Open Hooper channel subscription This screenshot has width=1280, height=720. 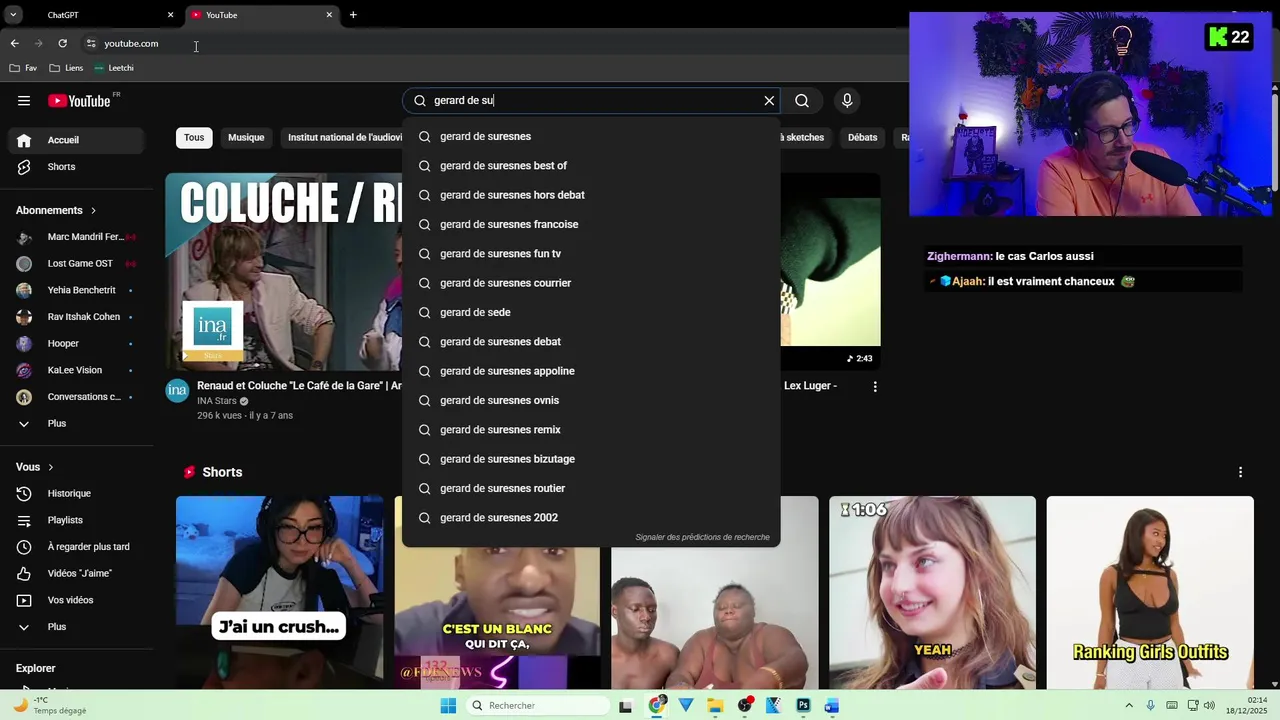[x=78, y=344]
